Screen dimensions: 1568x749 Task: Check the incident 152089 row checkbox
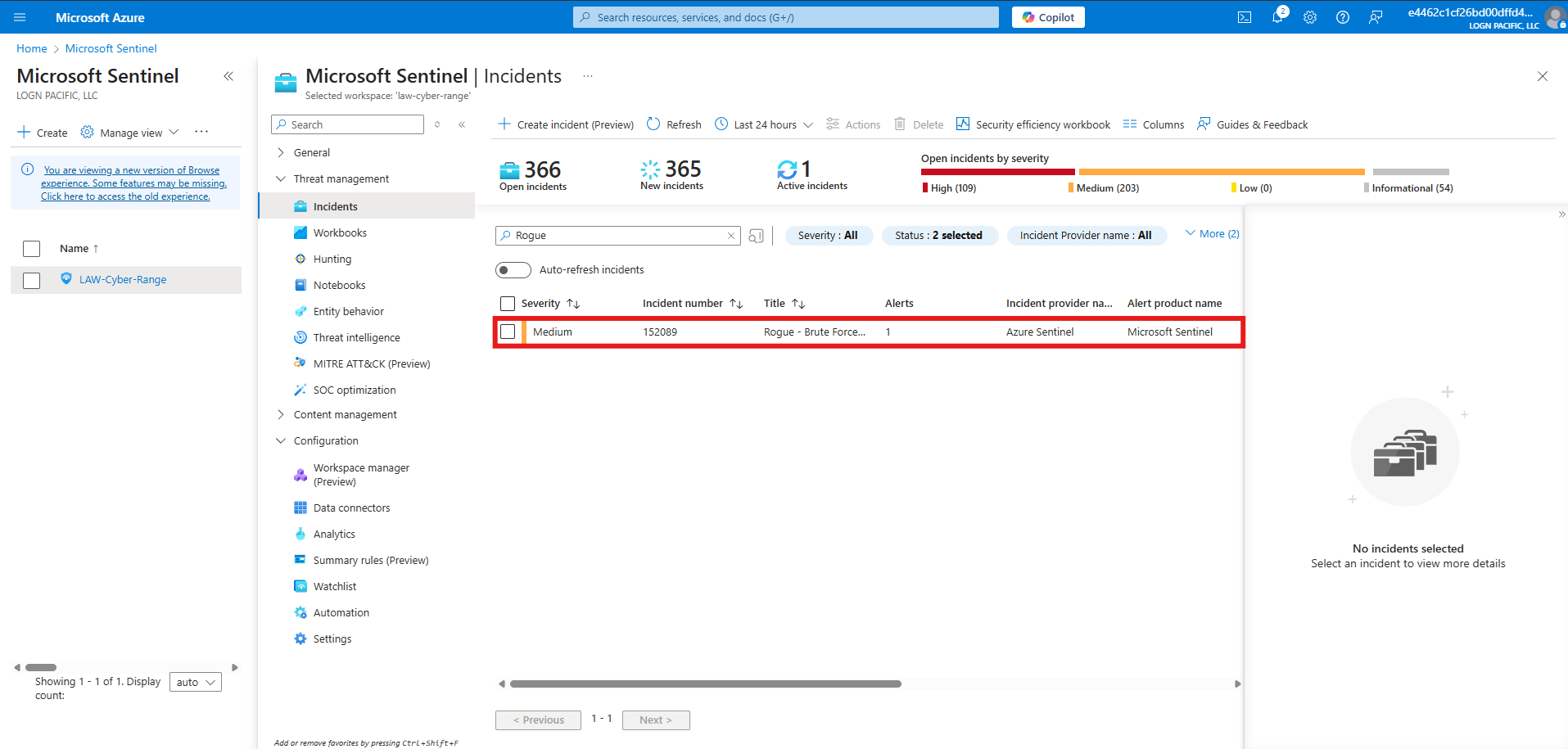pyautogui.click(x=508, y=332)
